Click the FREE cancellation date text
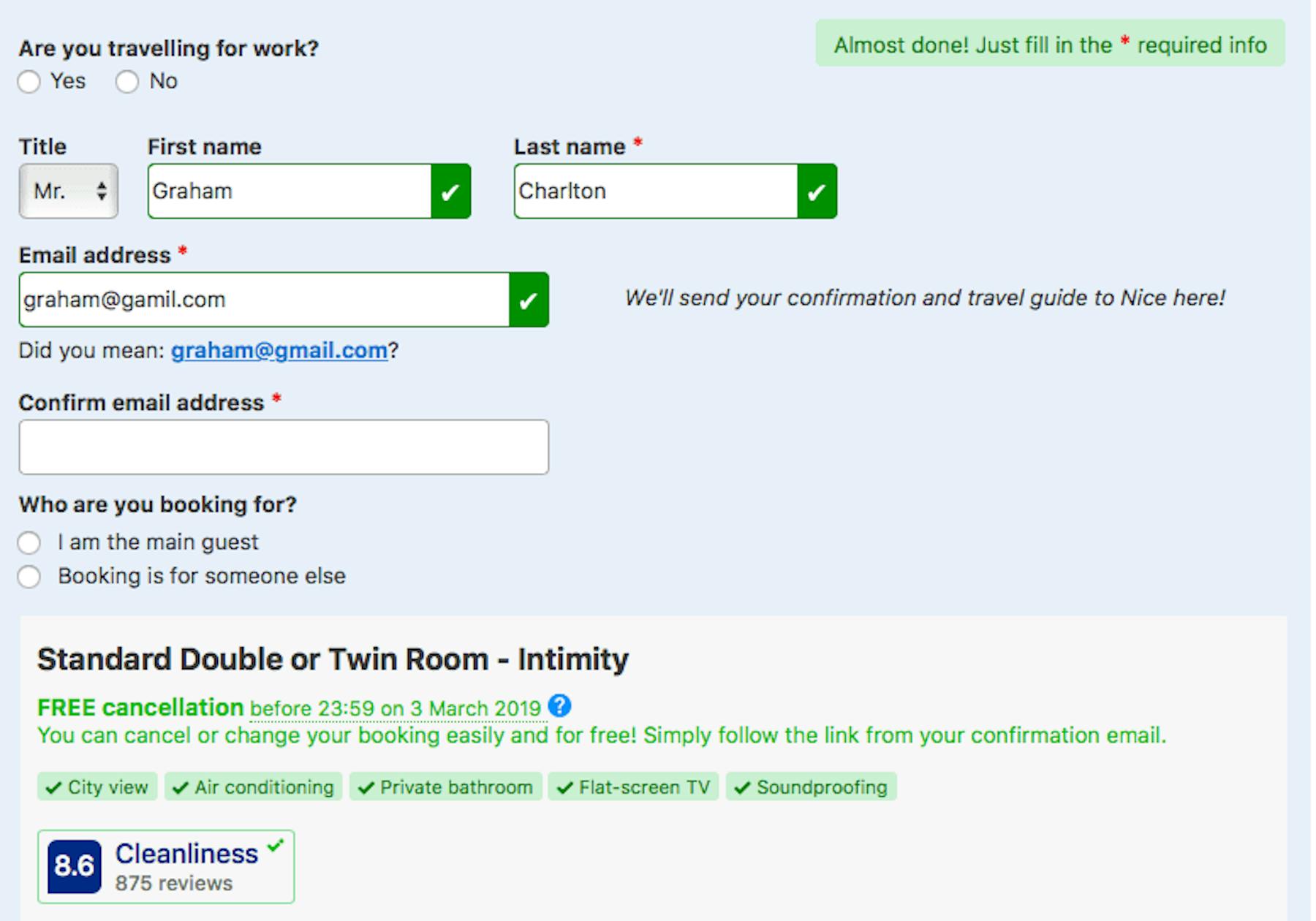 coord(396,708)
